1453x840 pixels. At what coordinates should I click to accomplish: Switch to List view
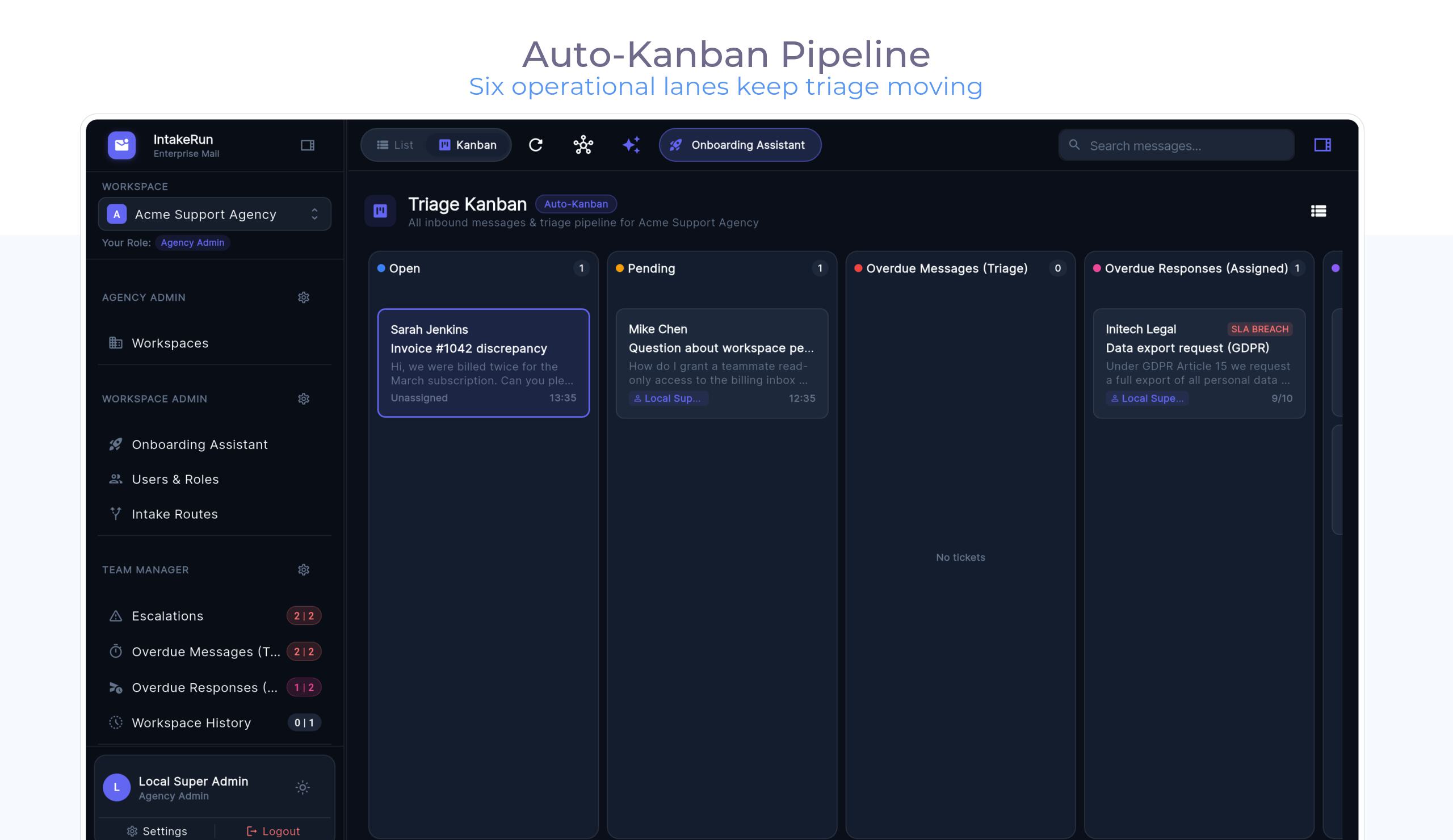click(x=395, y=145)
